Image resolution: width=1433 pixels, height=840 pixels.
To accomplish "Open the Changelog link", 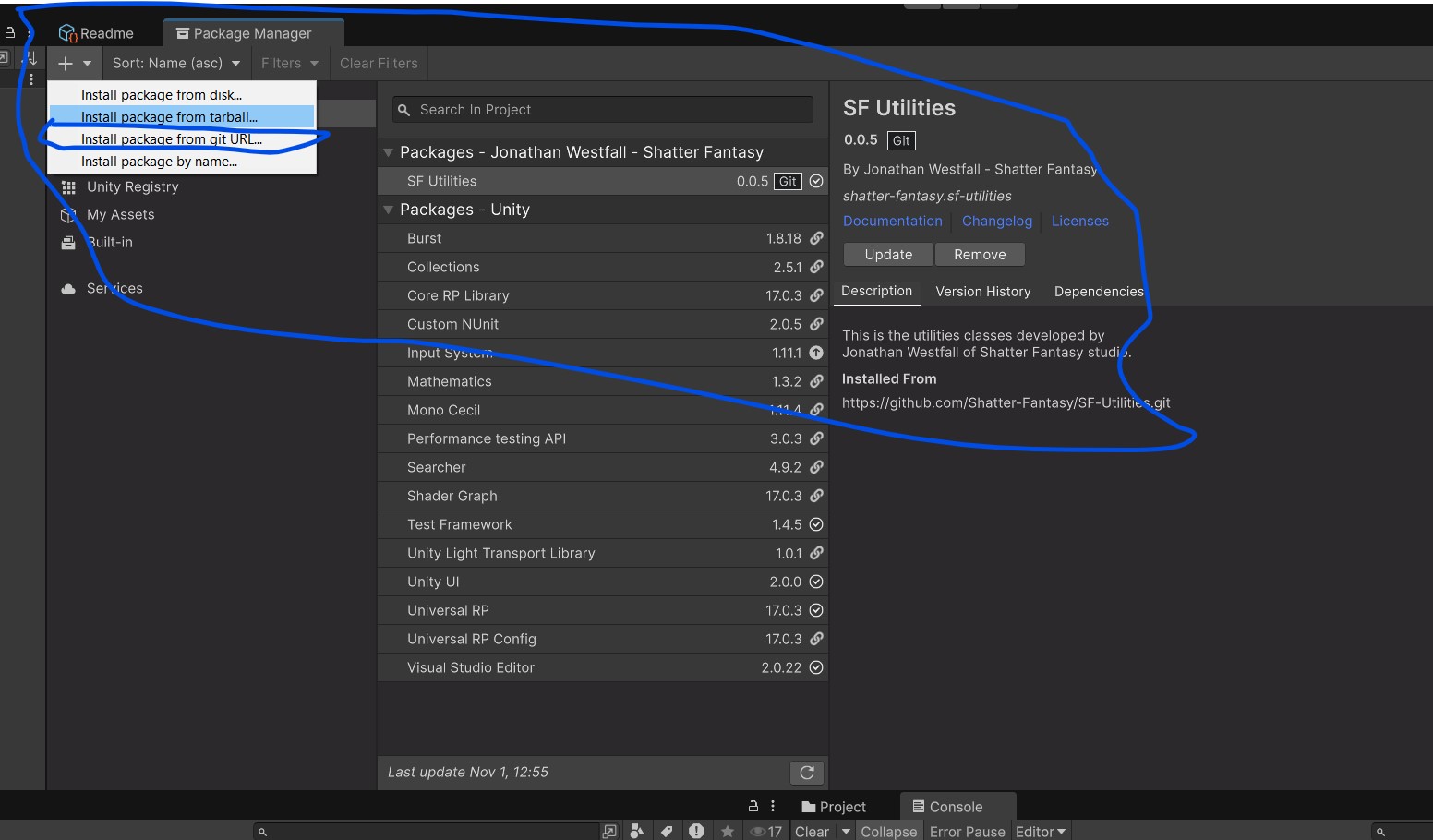I will 997,222.
